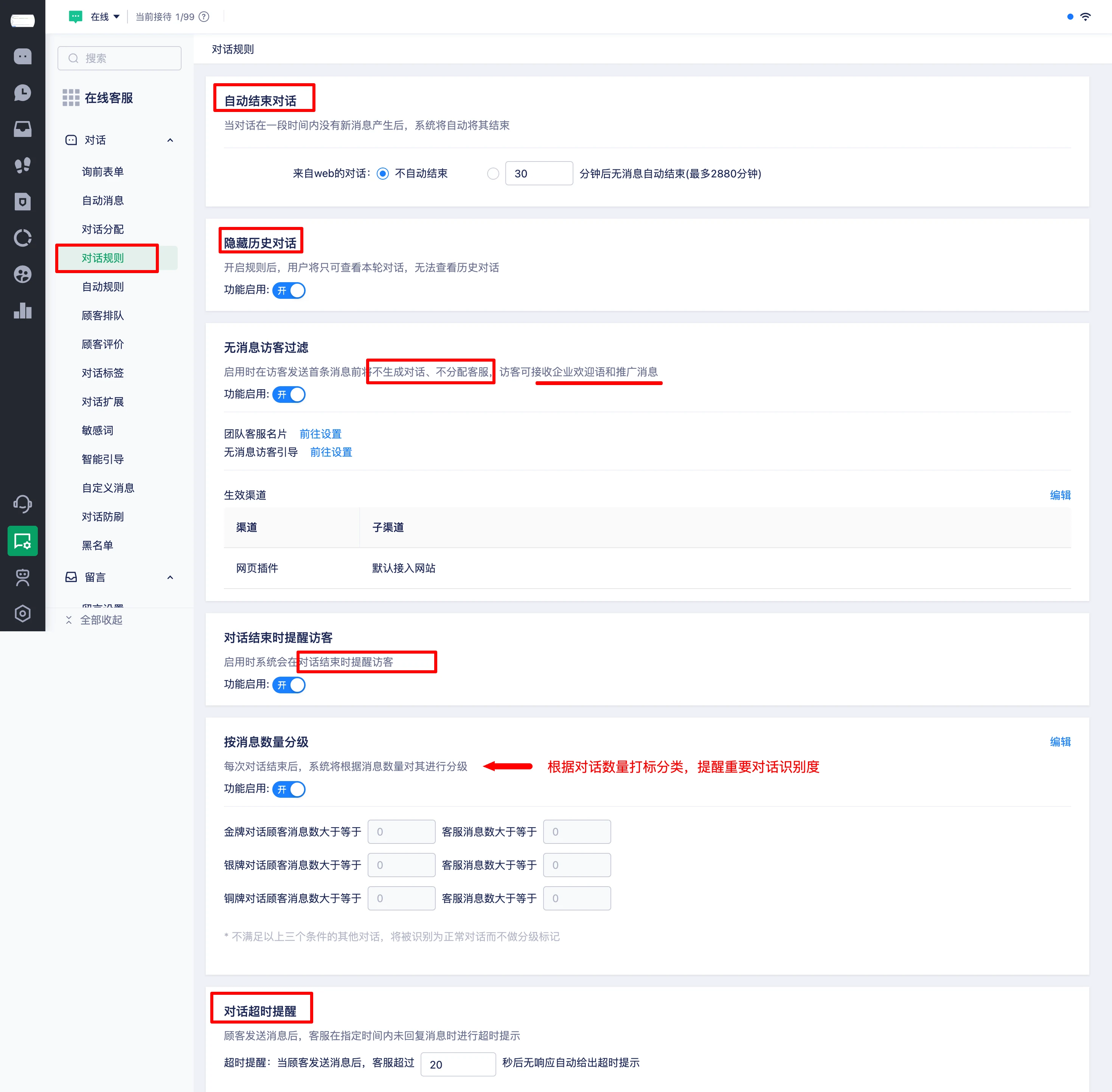This screenshot has height=1092, width=1112.
Task: Click the 30 minutes input field
Action: pos(539,173)
